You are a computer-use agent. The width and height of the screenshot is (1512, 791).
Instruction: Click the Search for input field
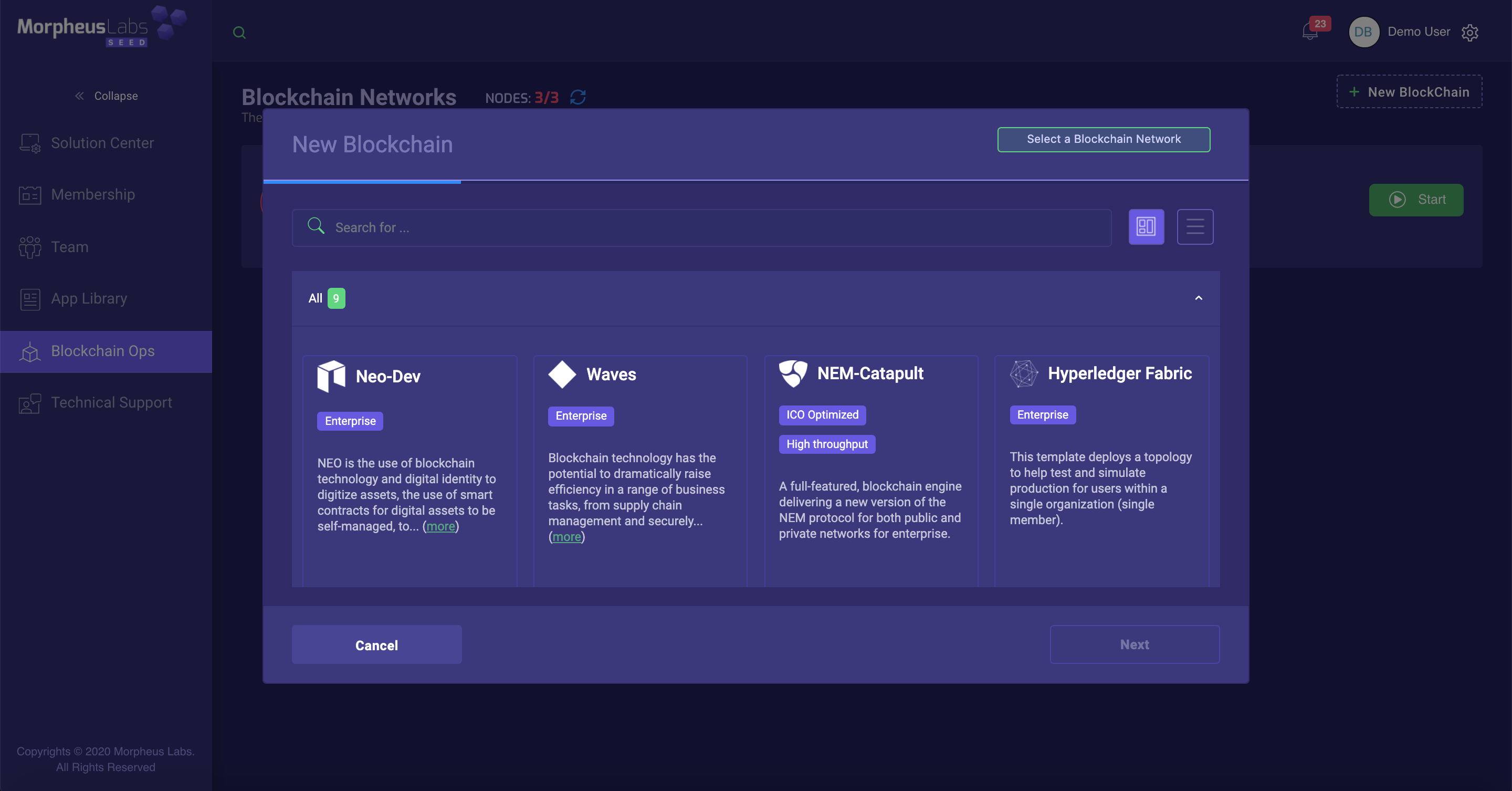(701, 227)
